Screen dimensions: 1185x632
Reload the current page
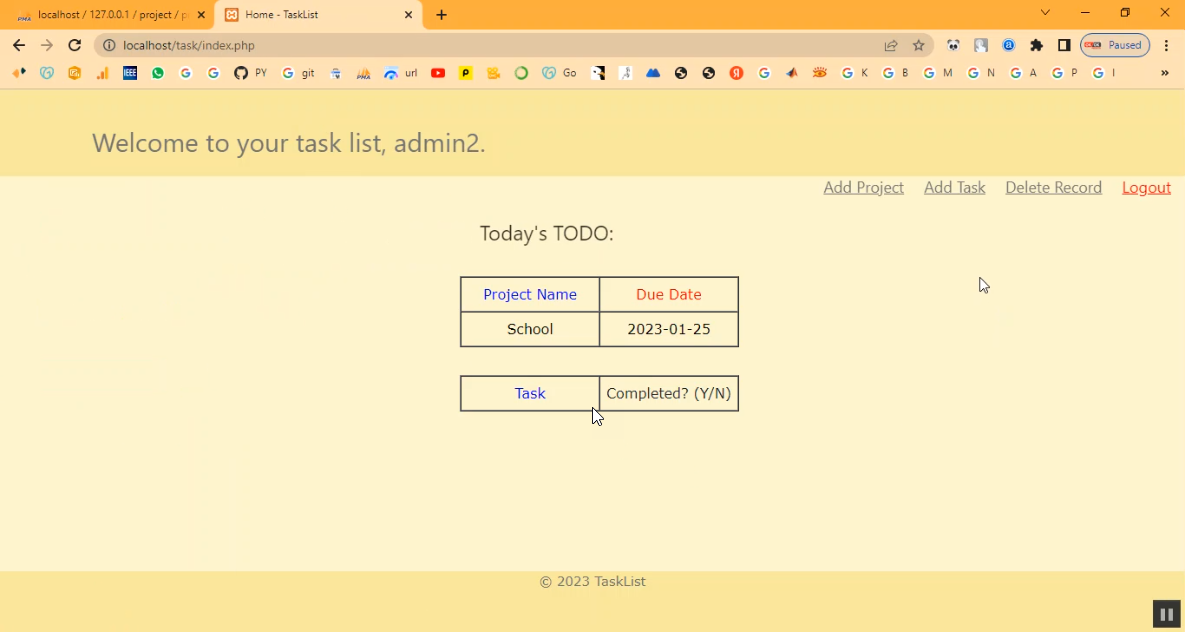point(74,45)
